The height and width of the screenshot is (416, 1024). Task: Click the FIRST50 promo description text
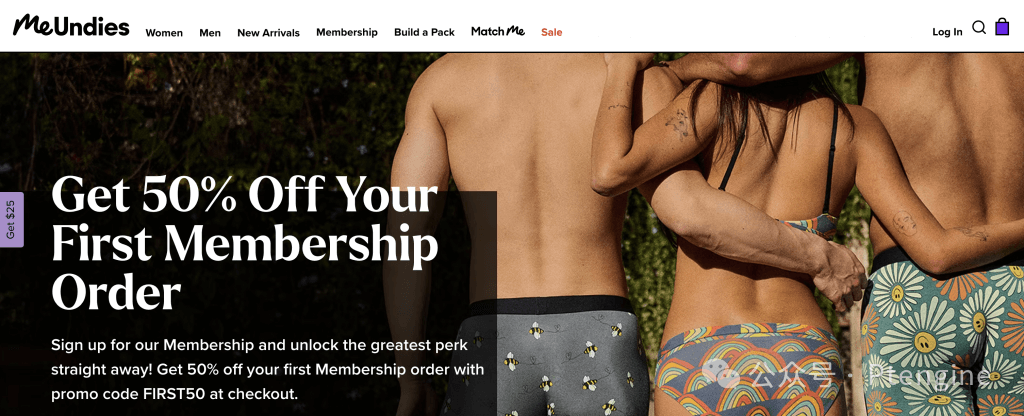tap(268, 369)
